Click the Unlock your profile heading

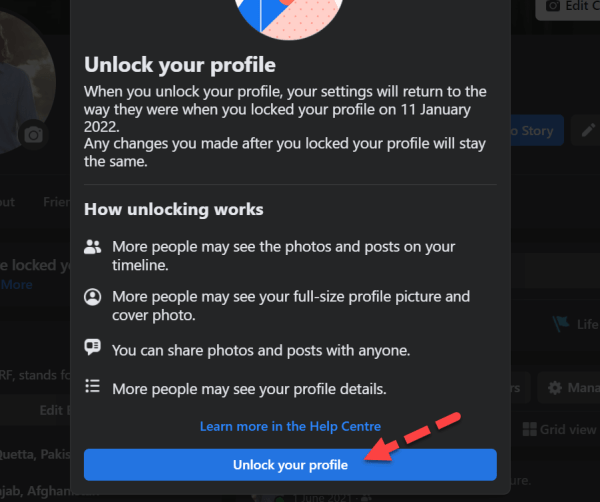180,64
